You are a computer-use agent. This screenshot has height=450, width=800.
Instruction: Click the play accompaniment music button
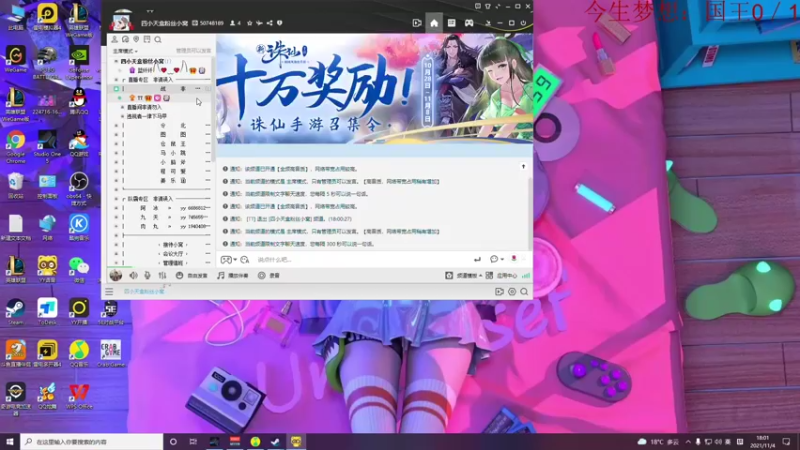point(233,276)
